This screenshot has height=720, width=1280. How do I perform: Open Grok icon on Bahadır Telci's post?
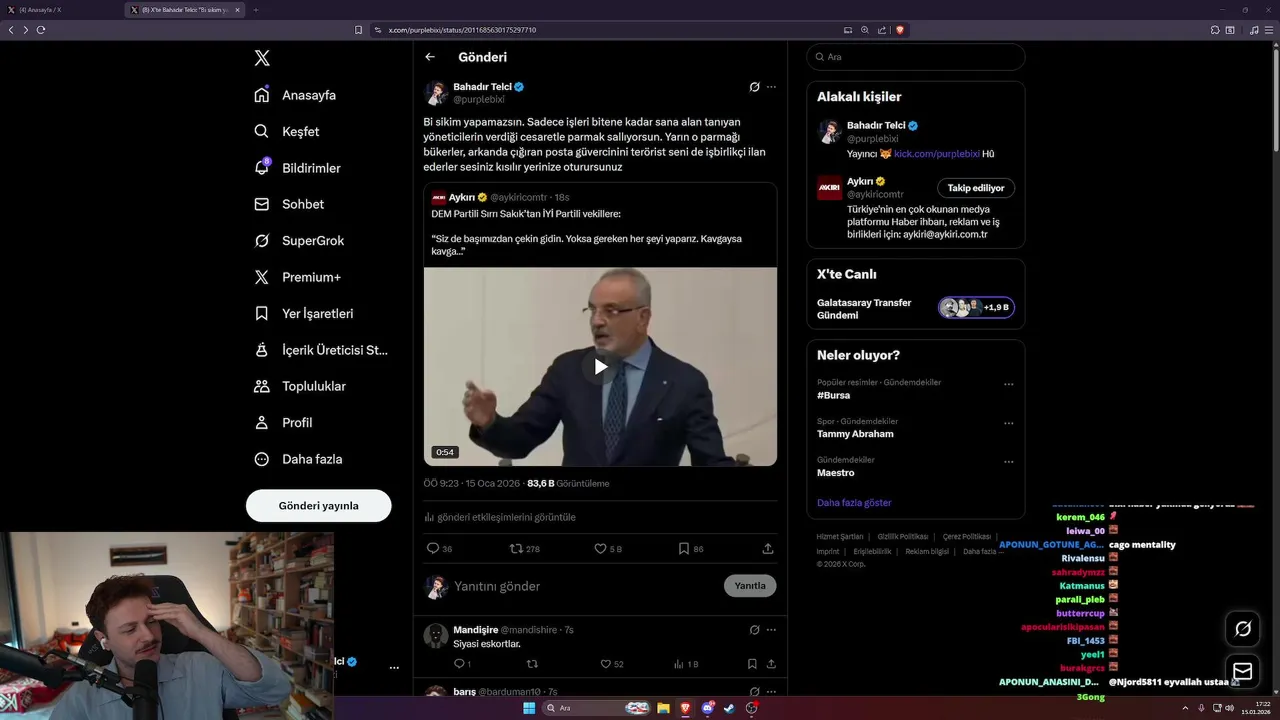point(755,87)
